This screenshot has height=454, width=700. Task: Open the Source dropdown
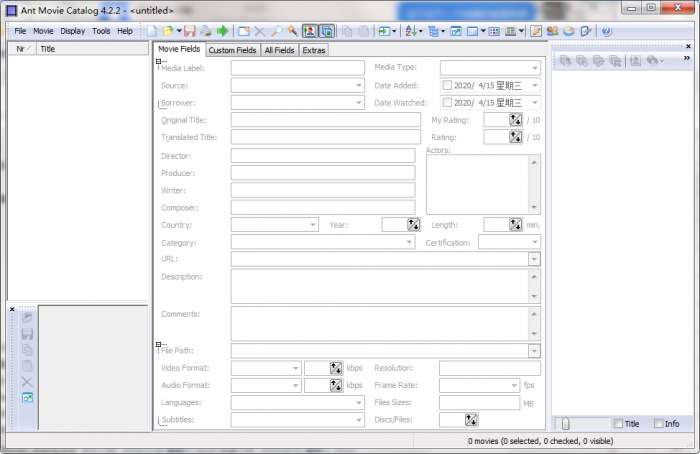coord(358,85)
